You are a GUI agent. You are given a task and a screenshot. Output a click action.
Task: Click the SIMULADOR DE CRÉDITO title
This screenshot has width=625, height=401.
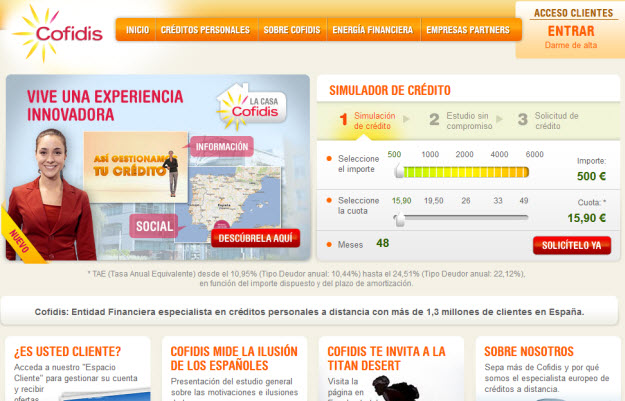coord(390,90)
